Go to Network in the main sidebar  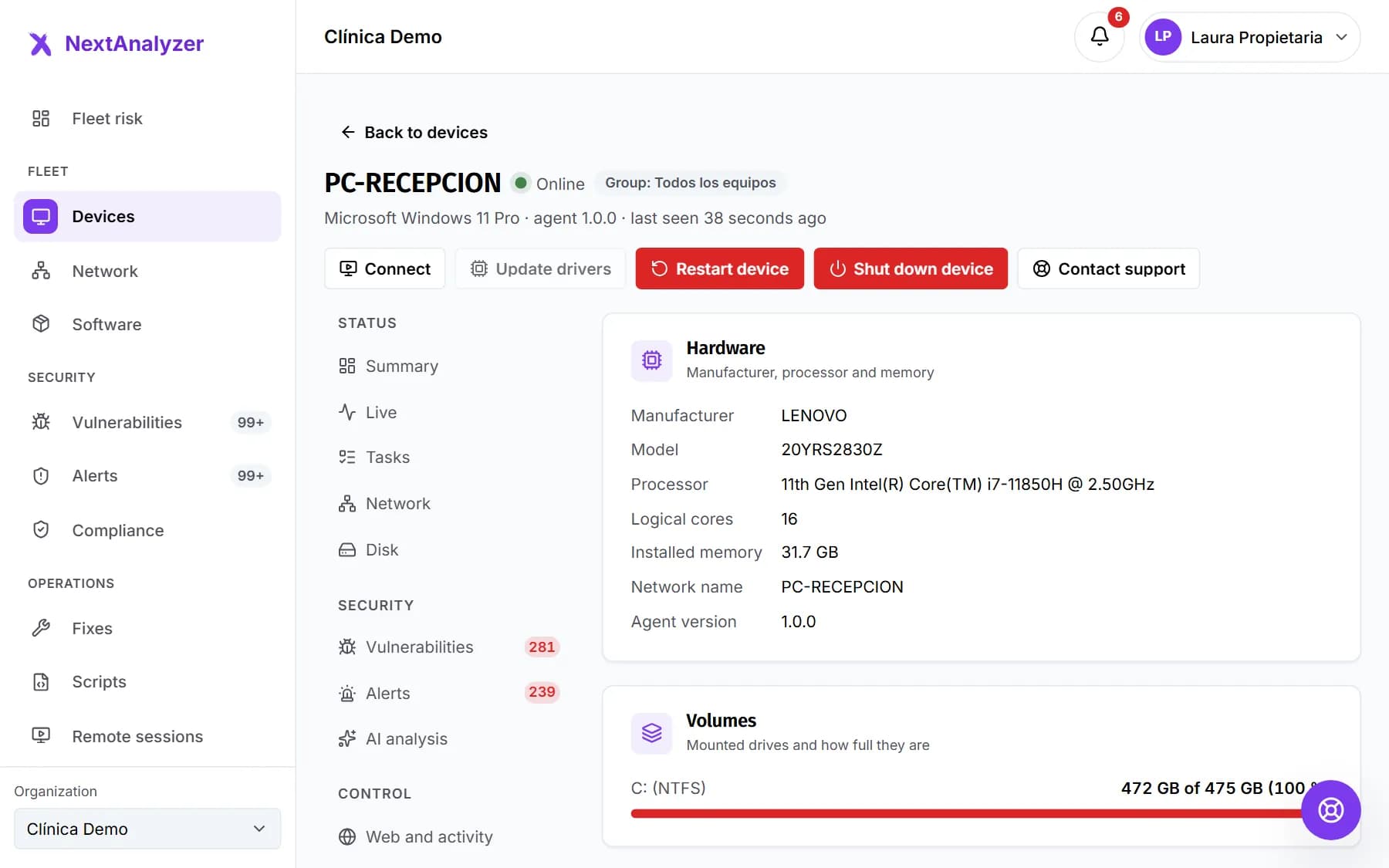(147, 271)
